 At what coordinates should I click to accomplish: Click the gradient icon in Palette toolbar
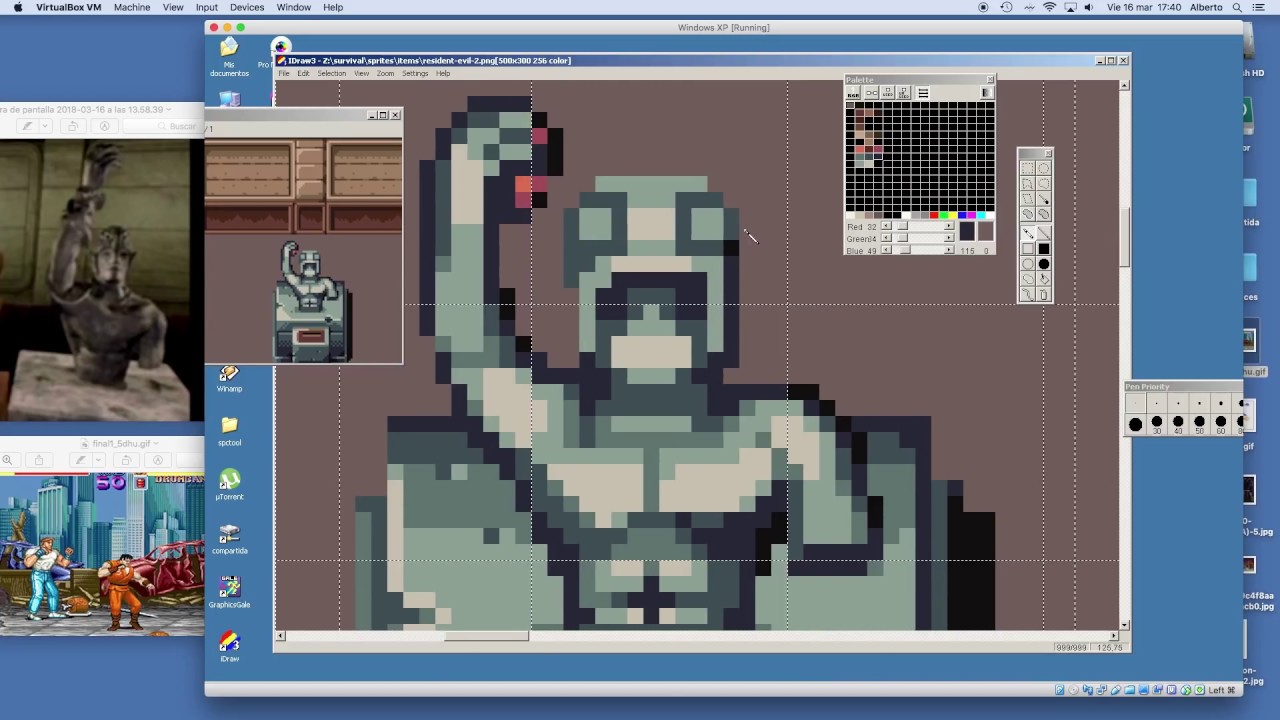(x=986, y=93)
